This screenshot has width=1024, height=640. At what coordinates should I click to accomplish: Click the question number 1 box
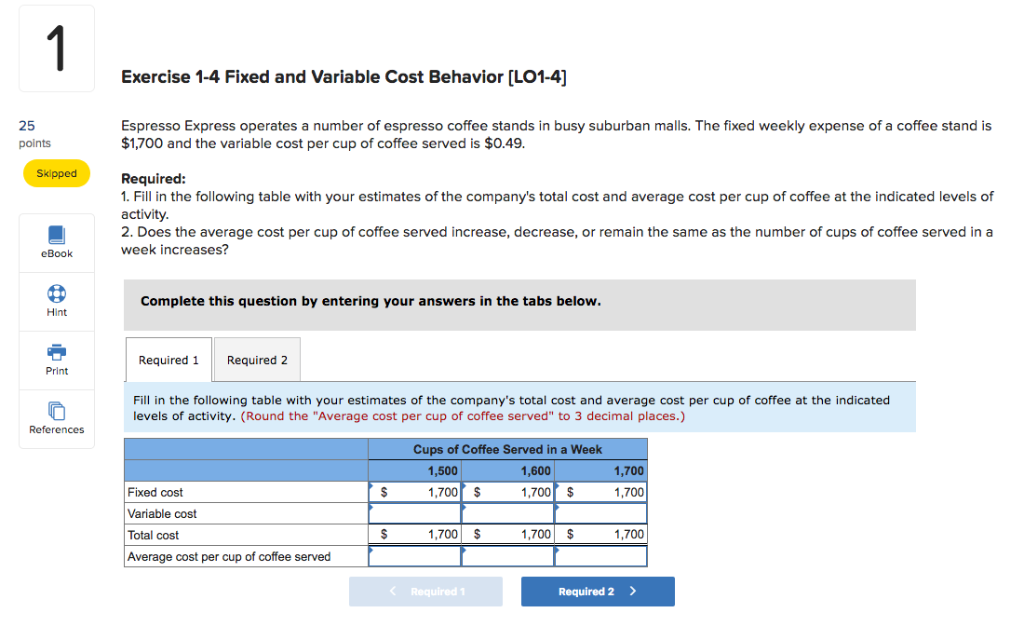[x=56, y=47]
